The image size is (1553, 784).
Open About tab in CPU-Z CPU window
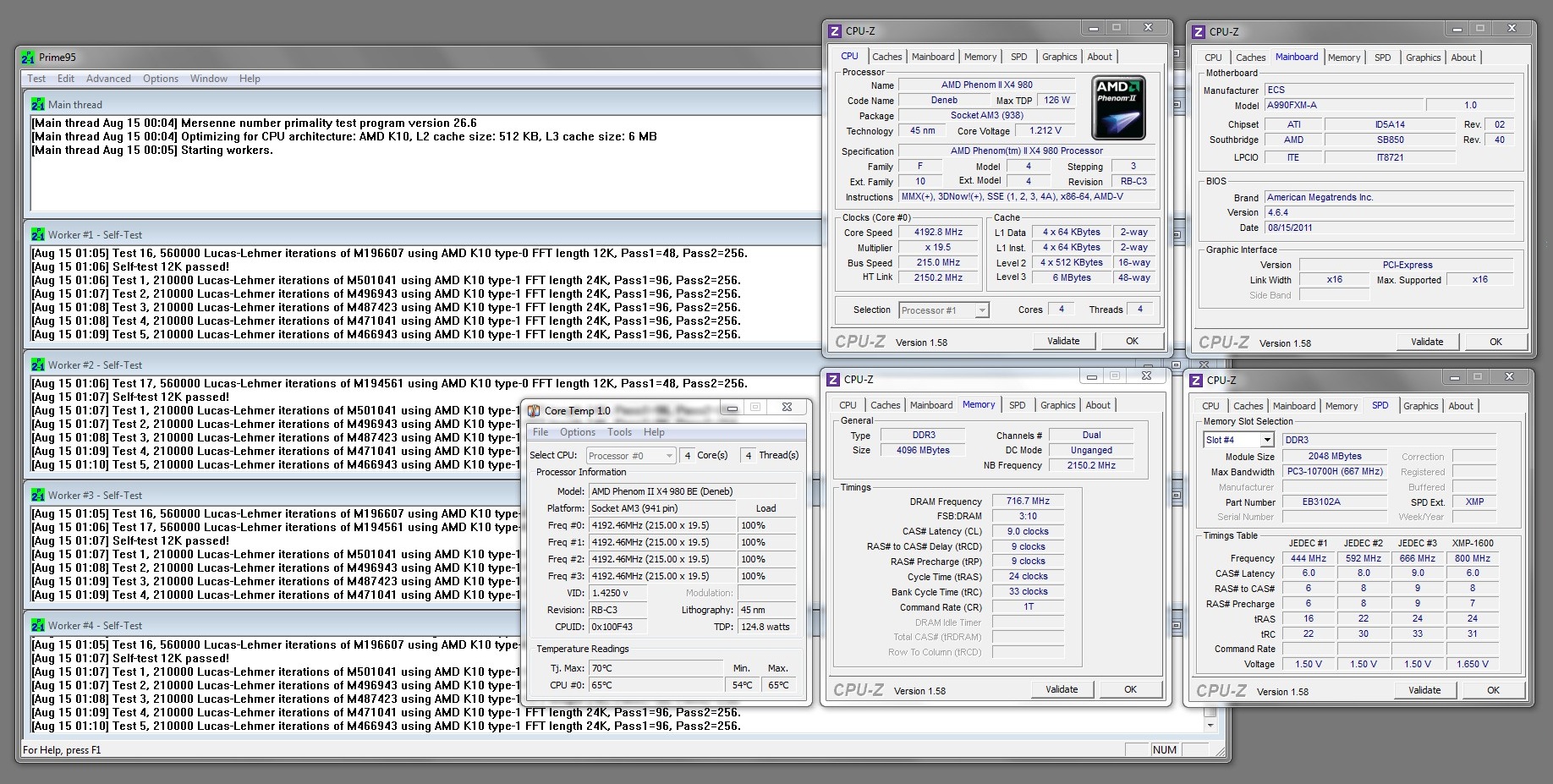coord(1100,57)
